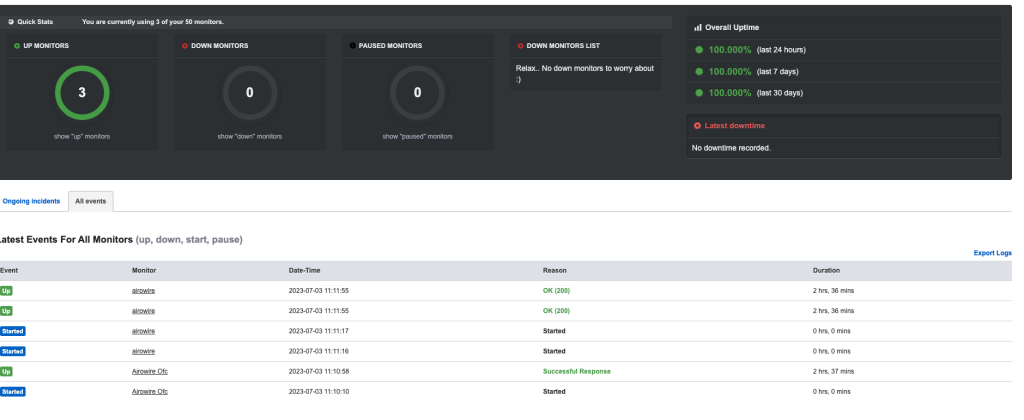The height and width of the screenshot is (420, 1024).
Task: Open airowire monitor started at 11:11:17
Action: tap(143, 331)
